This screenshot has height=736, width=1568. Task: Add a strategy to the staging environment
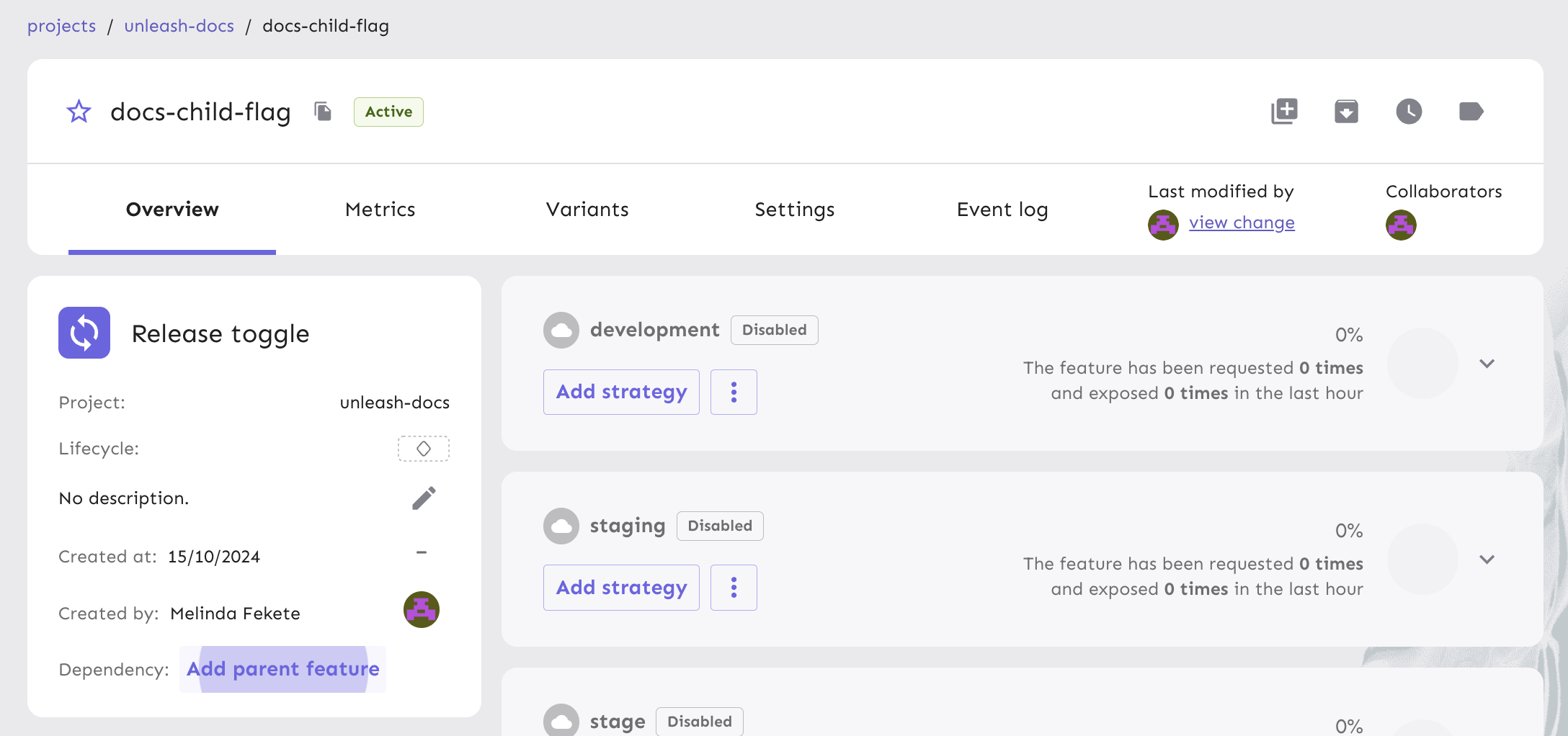point(620,587)
